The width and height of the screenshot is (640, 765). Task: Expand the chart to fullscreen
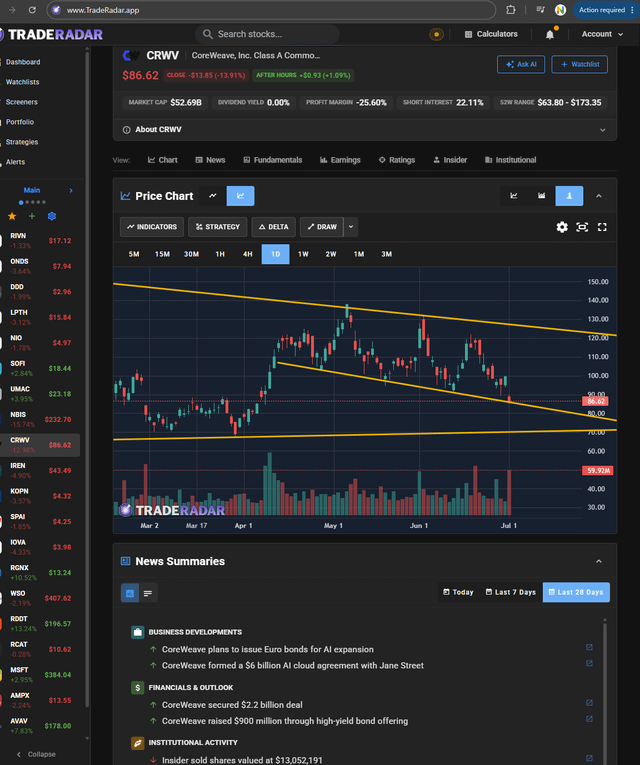602,227
